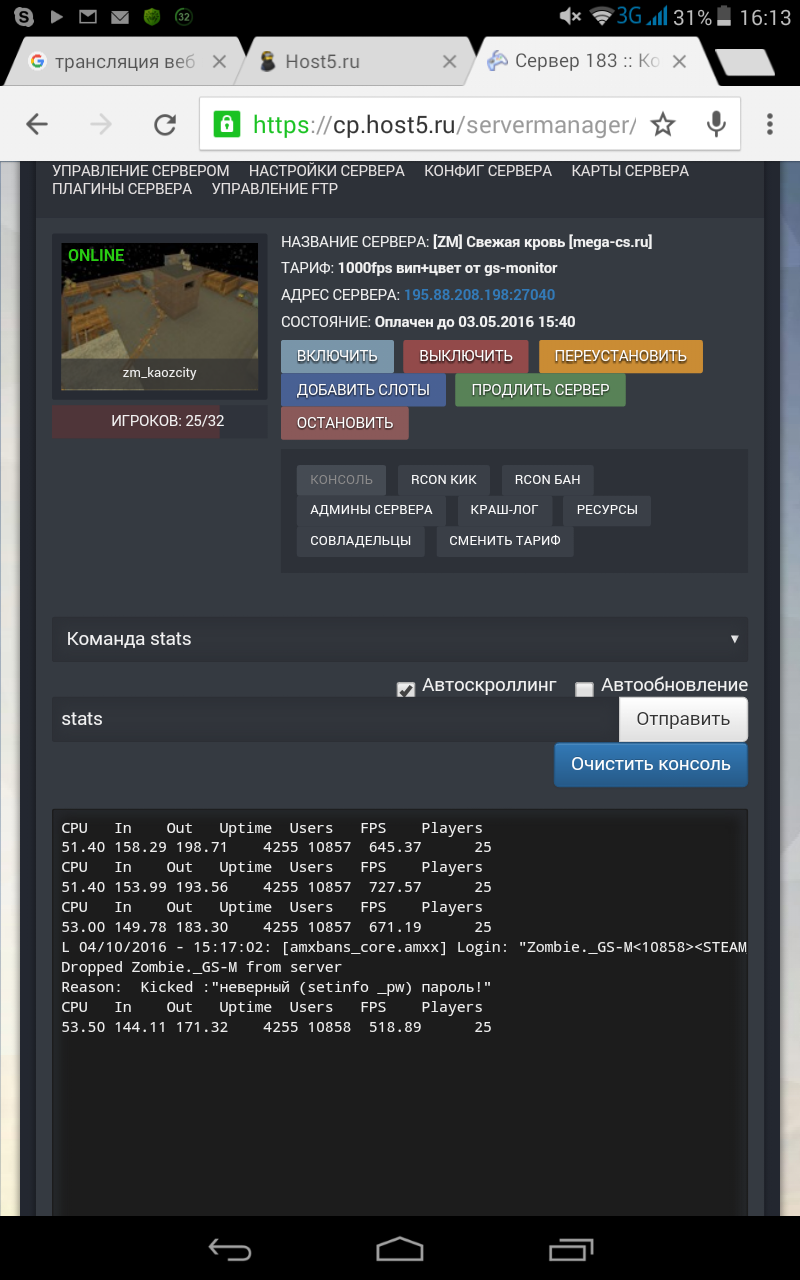
Task: Open a new browser tab
Action: 746,62
